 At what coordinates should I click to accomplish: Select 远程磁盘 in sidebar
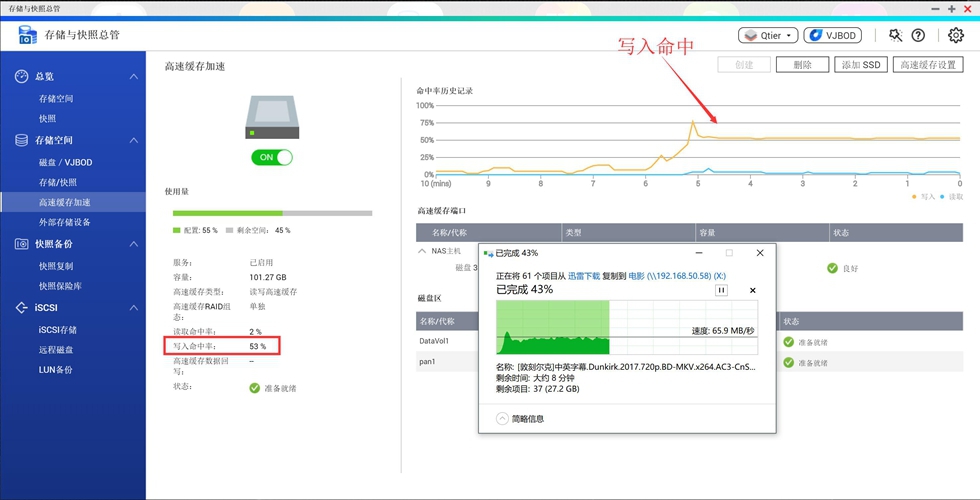[56, 350]
